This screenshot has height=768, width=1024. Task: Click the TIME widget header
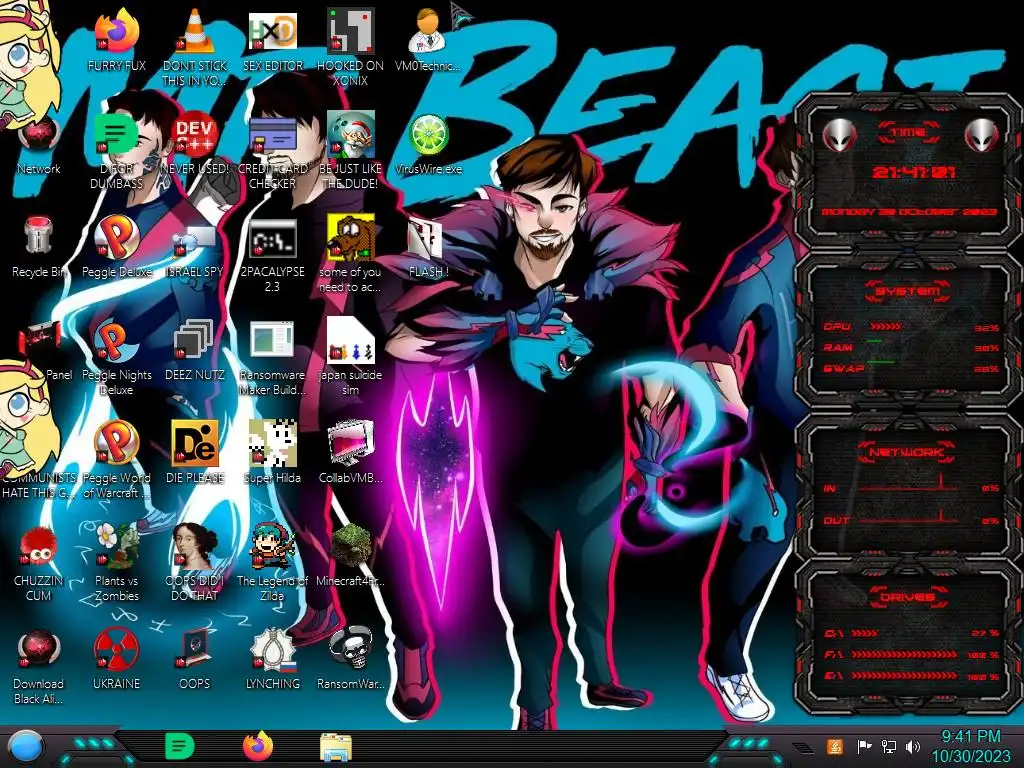click(908, 133)
